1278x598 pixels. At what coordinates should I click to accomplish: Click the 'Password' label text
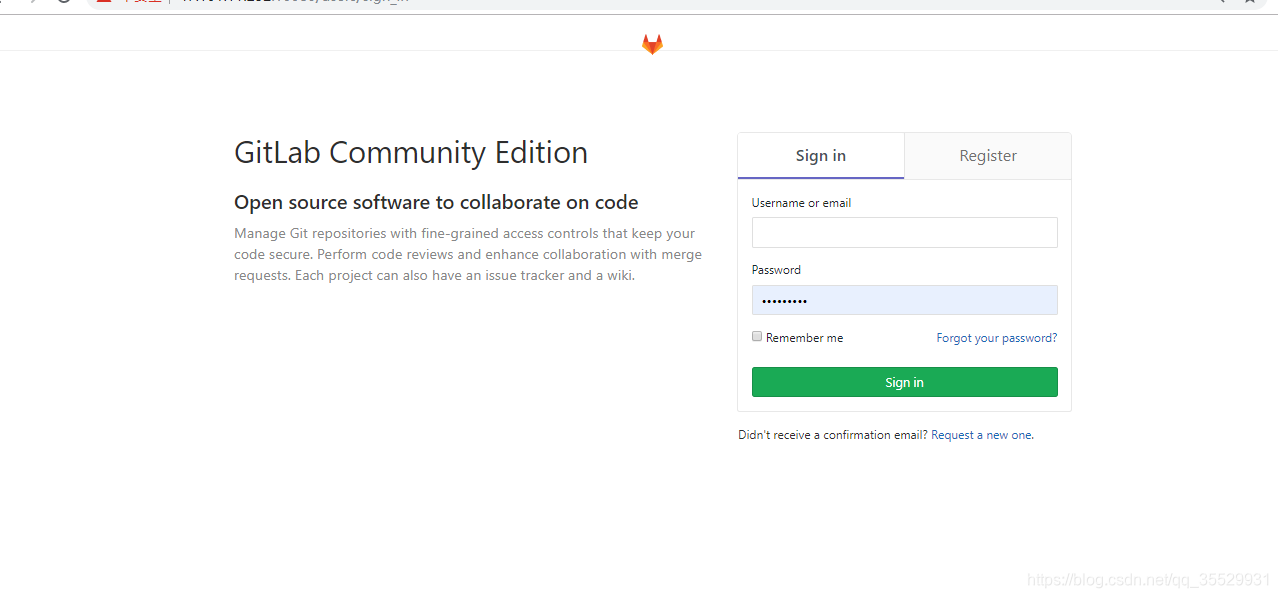click(776, 270)
